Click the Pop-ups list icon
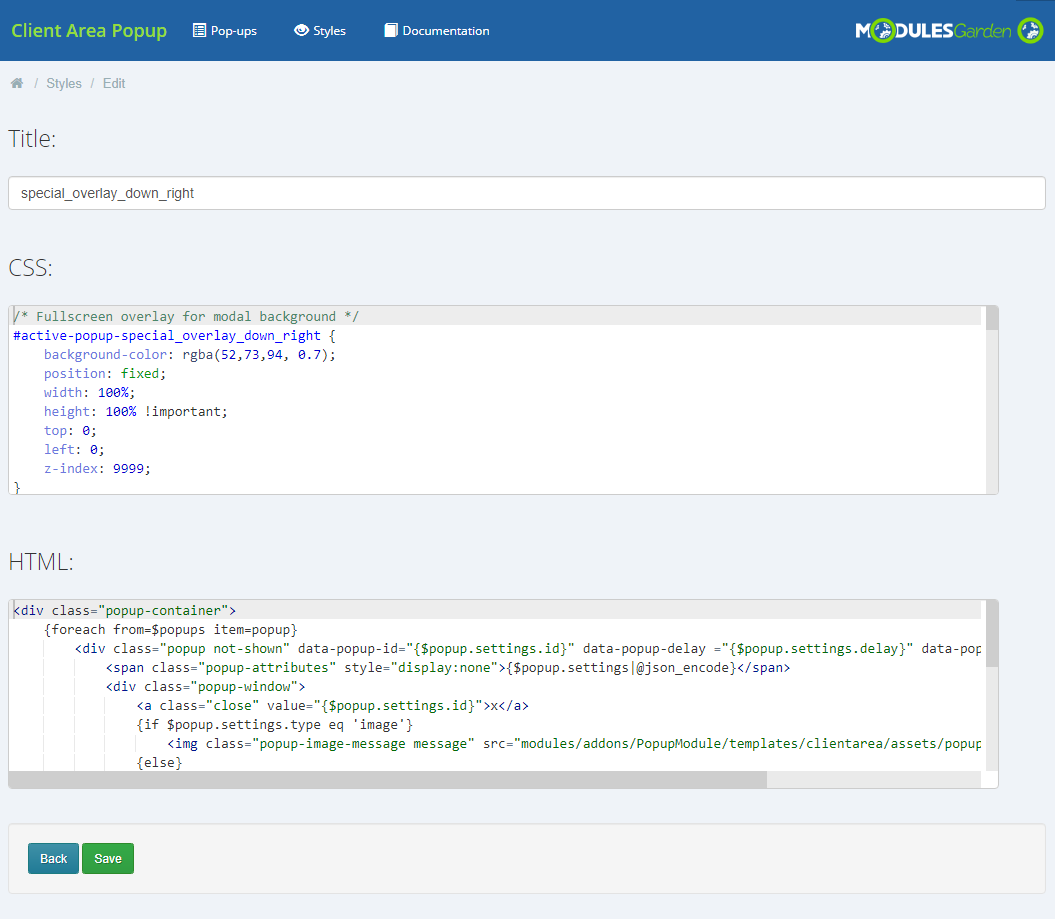The image size is (1055, 919). pyautogui.click(x=199, y=30)
